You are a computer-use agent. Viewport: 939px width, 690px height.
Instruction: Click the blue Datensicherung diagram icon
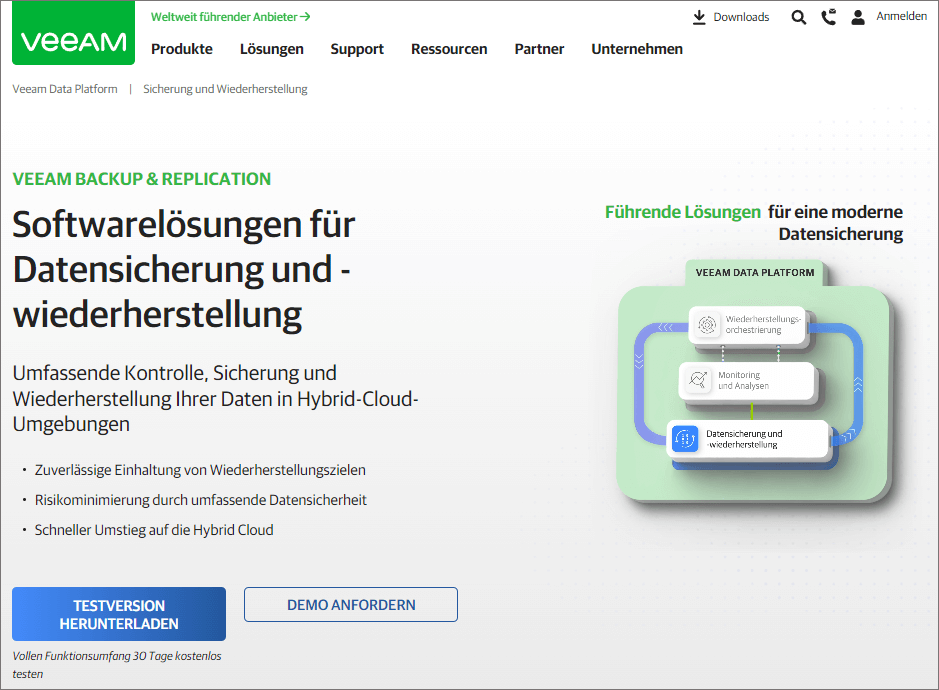point(685,438)
